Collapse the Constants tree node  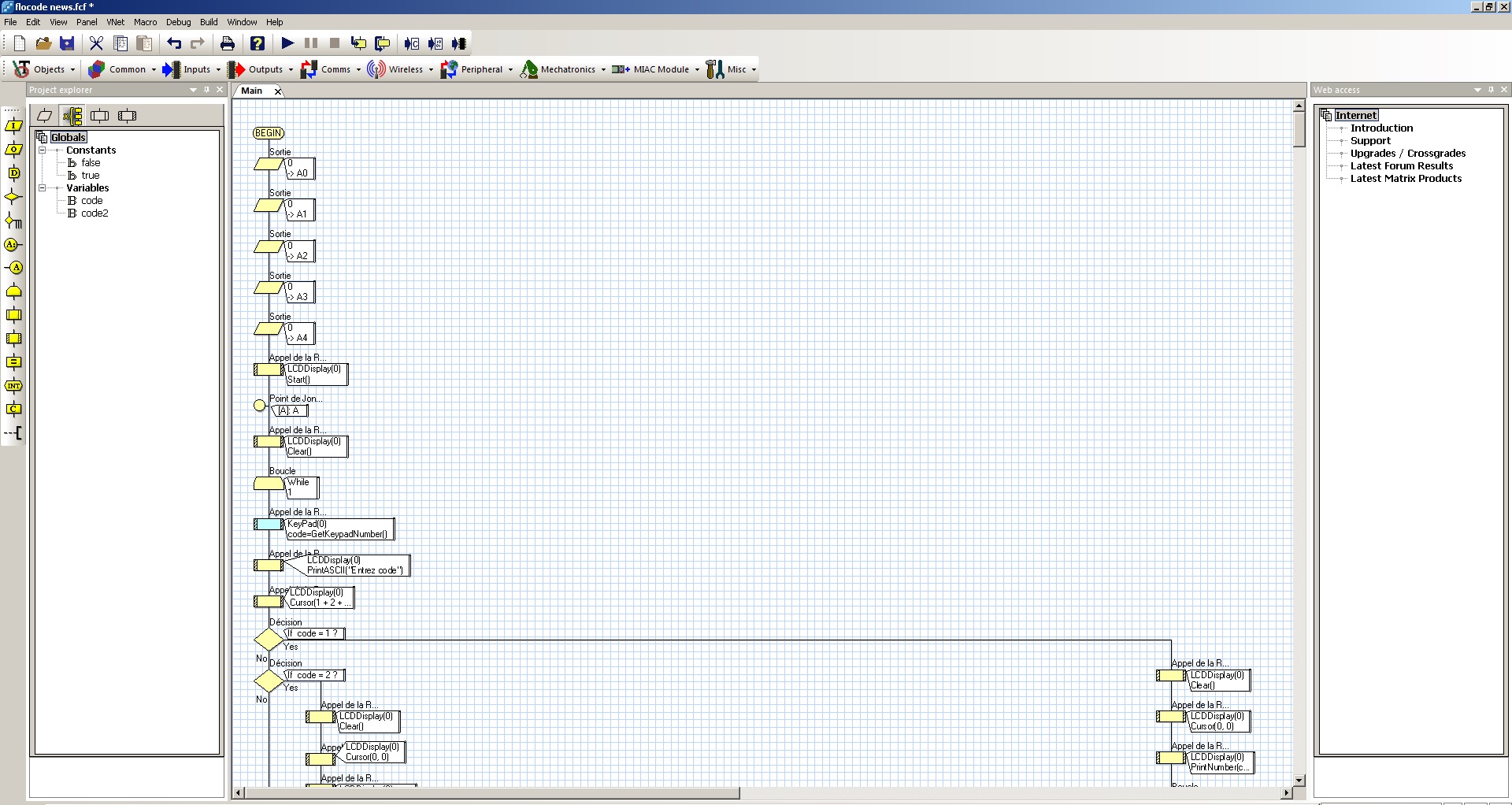point(43,150)
